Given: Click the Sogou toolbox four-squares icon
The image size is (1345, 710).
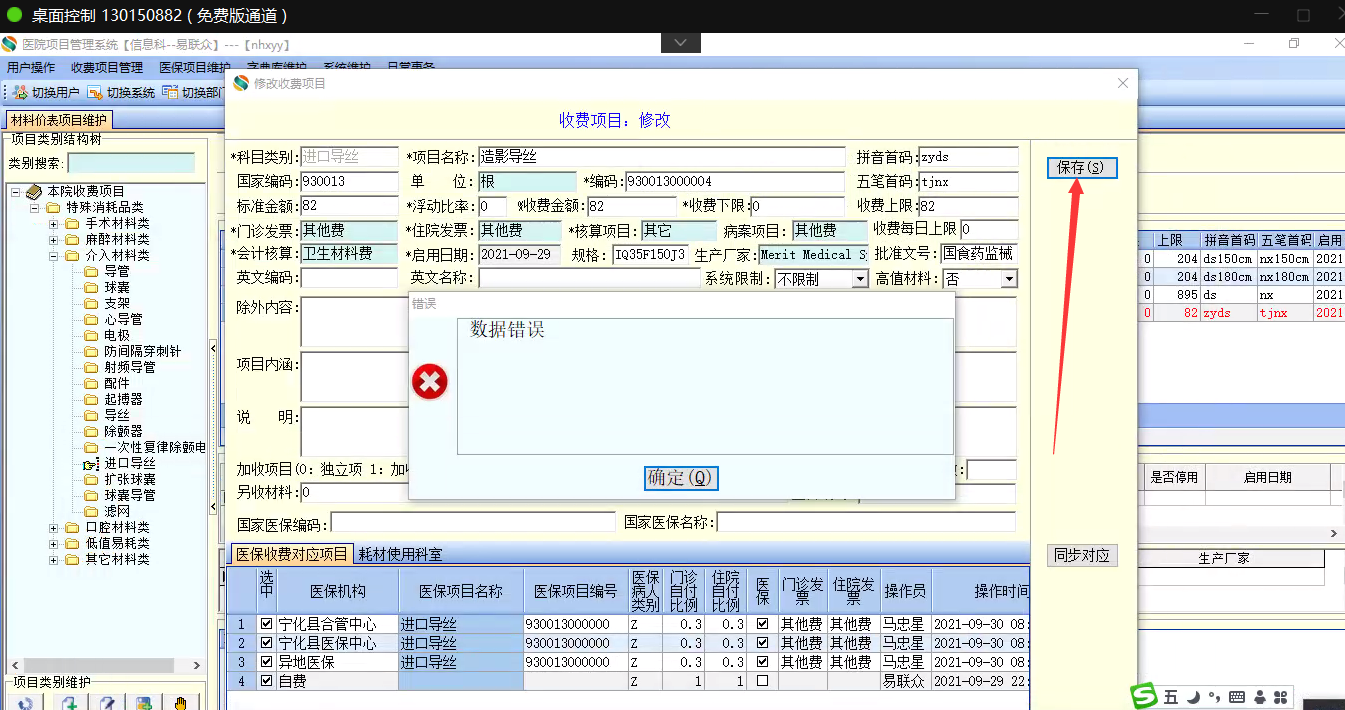Looking at the screenshot, I should (1280, 696).
